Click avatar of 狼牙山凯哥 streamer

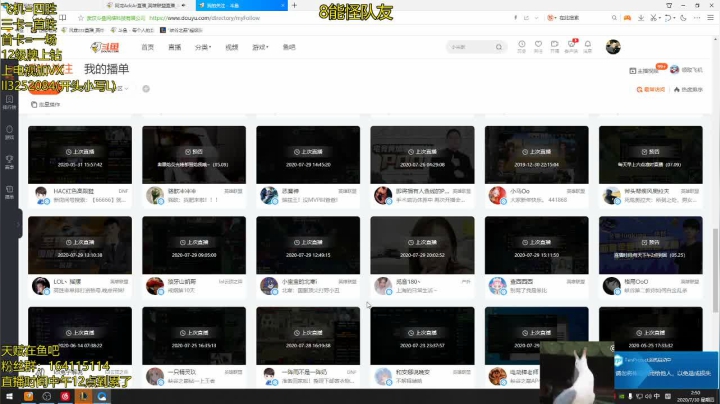155,286
